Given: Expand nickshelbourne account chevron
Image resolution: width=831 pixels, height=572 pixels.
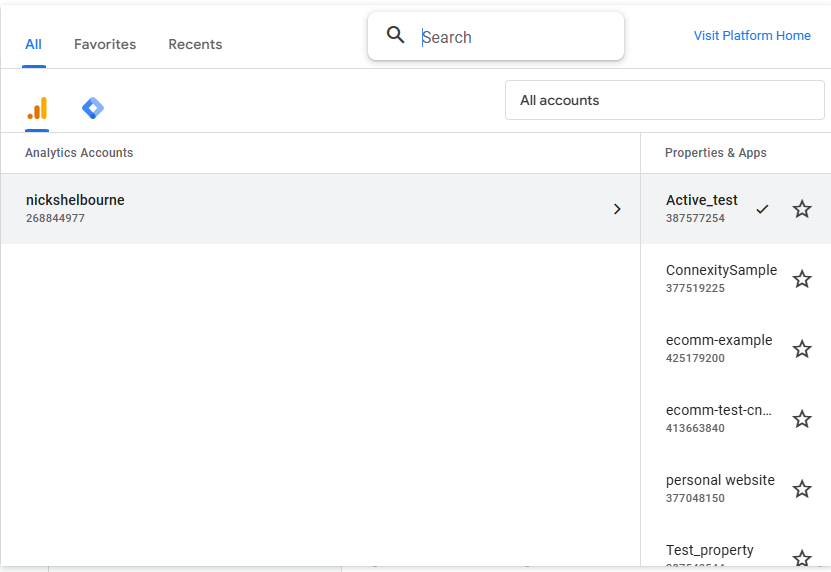Looking at the screenshot, I should point(617,209).
